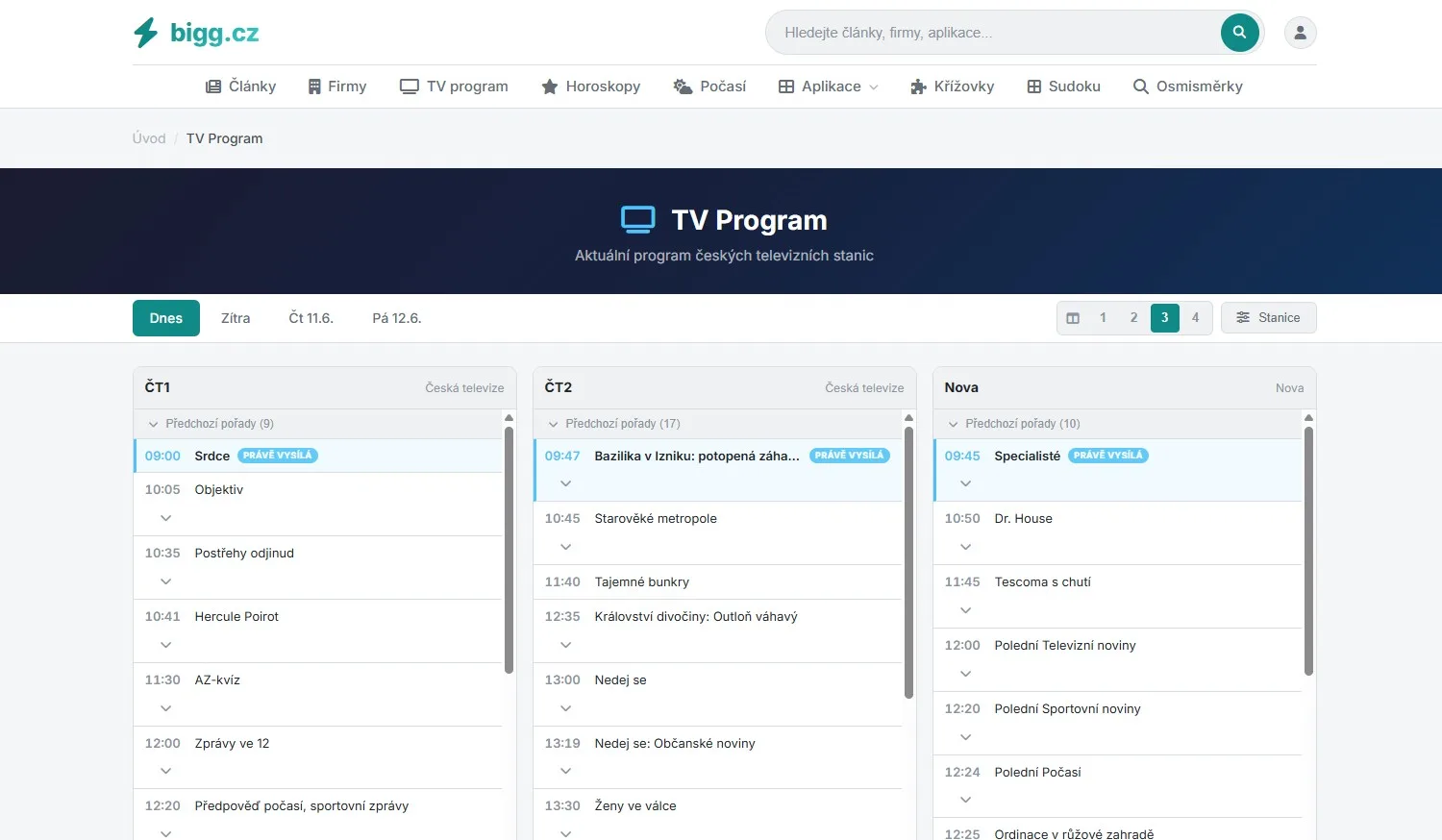The image size is (1442, 840).
Task: Expand details chevron under Objektiv
Action: (166, 518)
